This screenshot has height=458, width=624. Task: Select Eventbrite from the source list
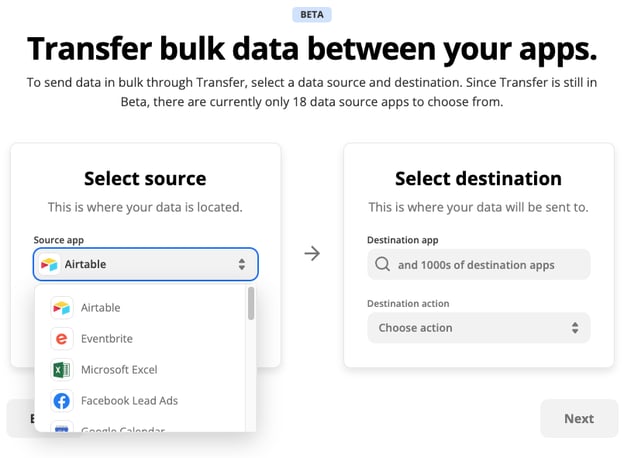coord(107,339)
